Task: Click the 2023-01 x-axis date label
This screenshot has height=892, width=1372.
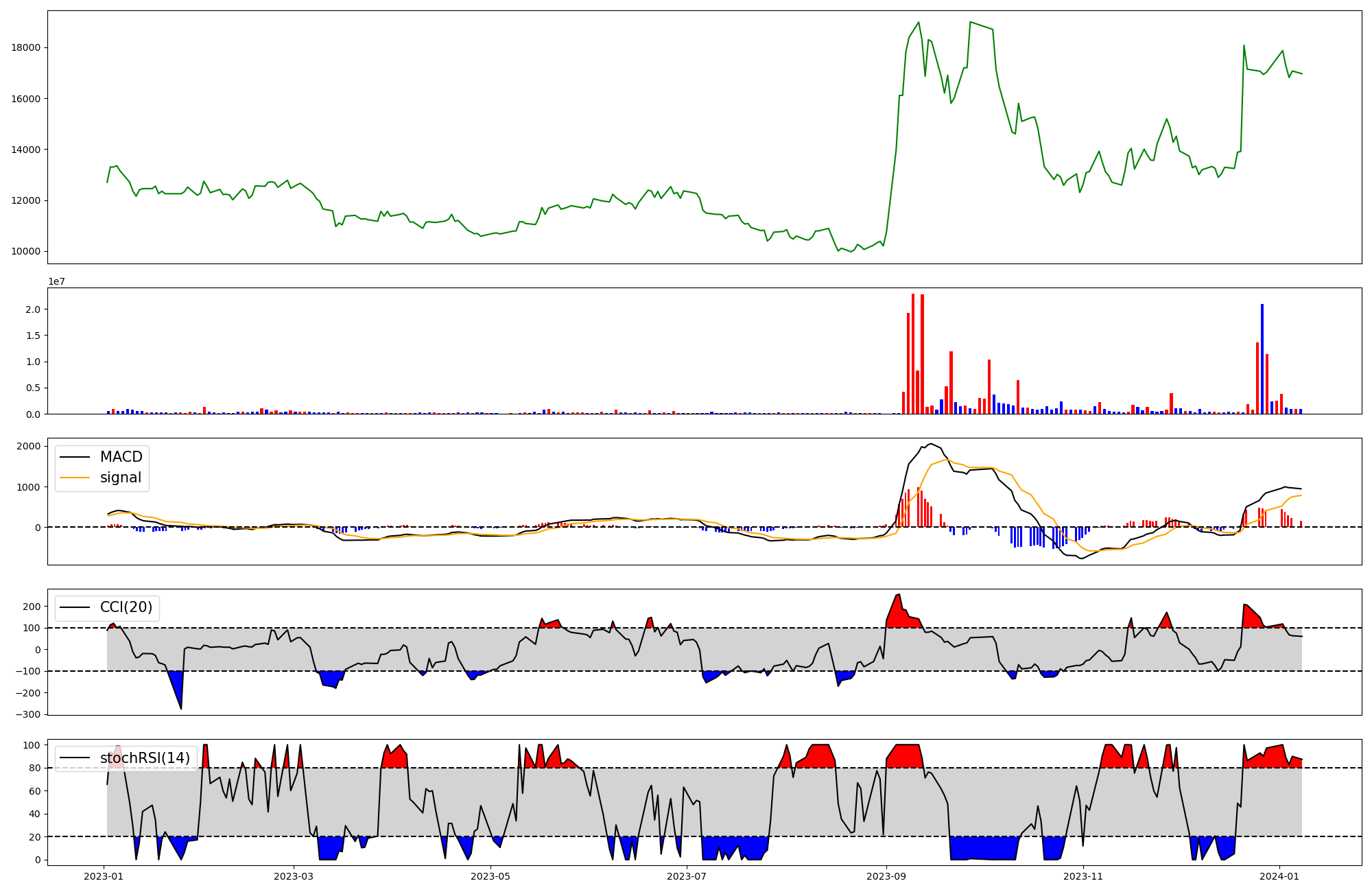Action: (x=104, y=876)
